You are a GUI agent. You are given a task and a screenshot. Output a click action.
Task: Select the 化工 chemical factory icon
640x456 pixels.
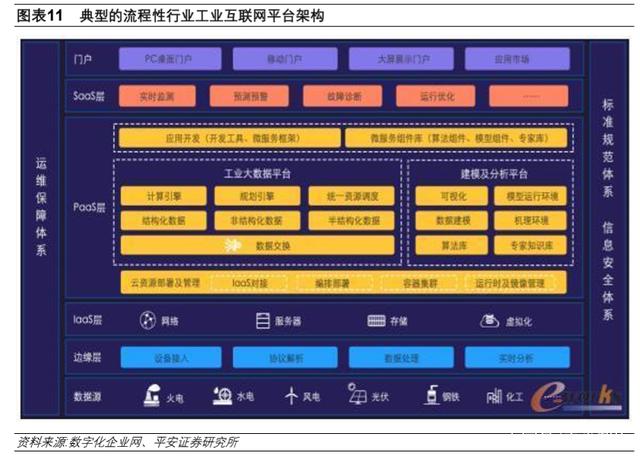pyautogui.click(x=494, y=396)
